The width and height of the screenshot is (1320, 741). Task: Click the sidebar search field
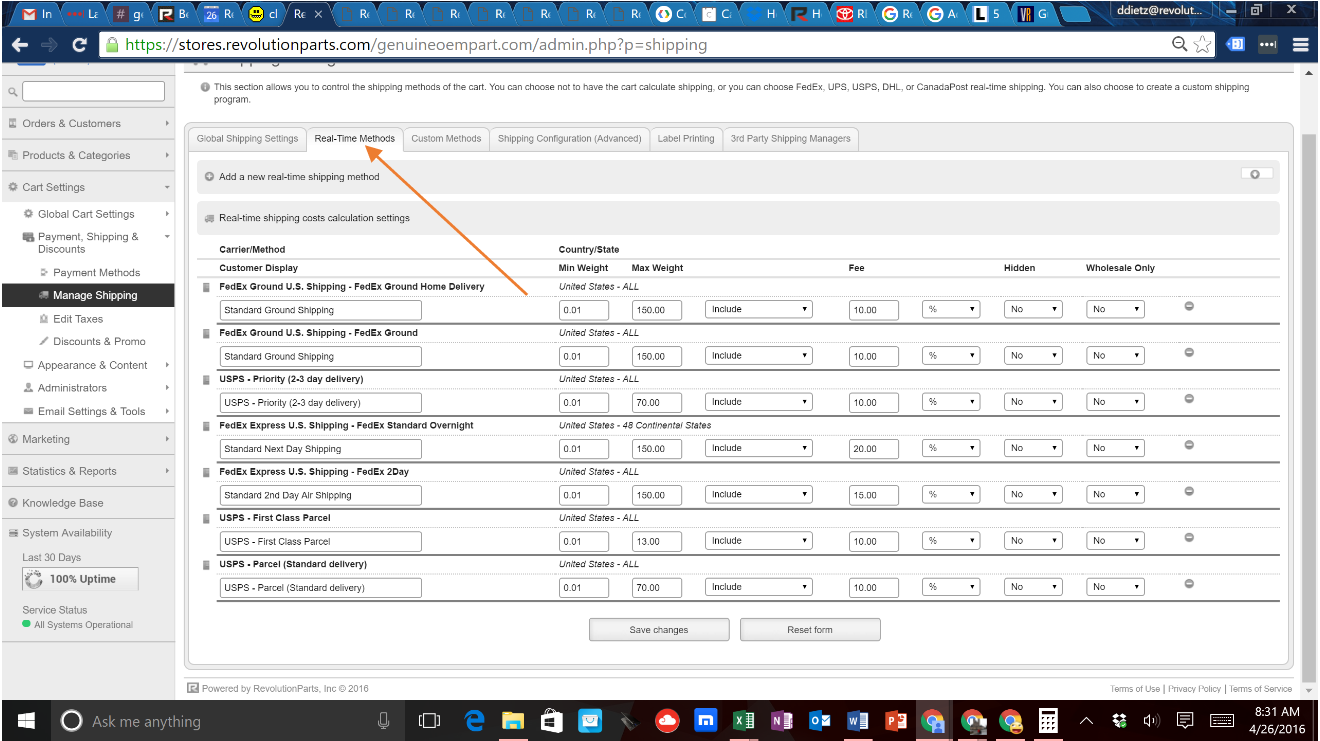click(93, 91)
